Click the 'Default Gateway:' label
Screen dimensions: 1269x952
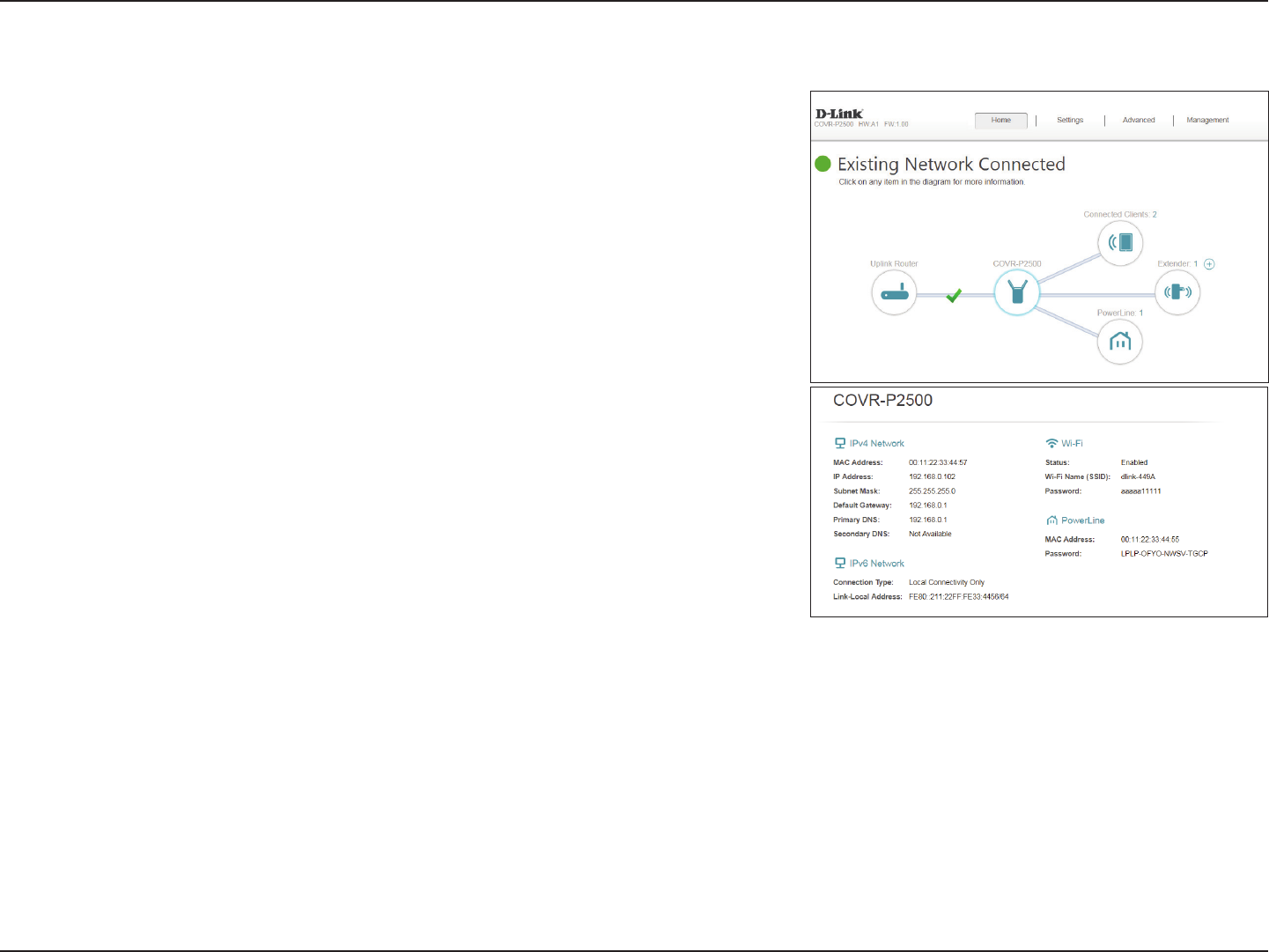(x=862, y=506)
